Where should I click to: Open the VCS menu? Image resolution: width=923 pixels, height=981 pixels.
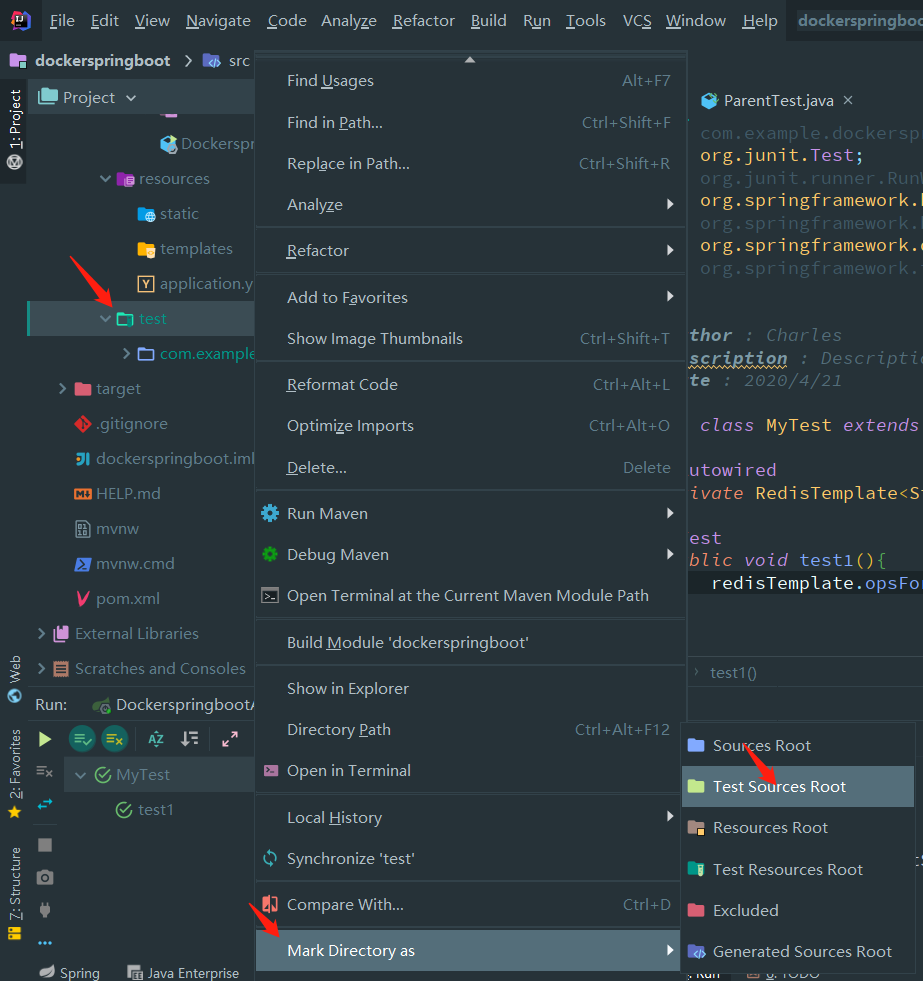[x=637, y=21]
